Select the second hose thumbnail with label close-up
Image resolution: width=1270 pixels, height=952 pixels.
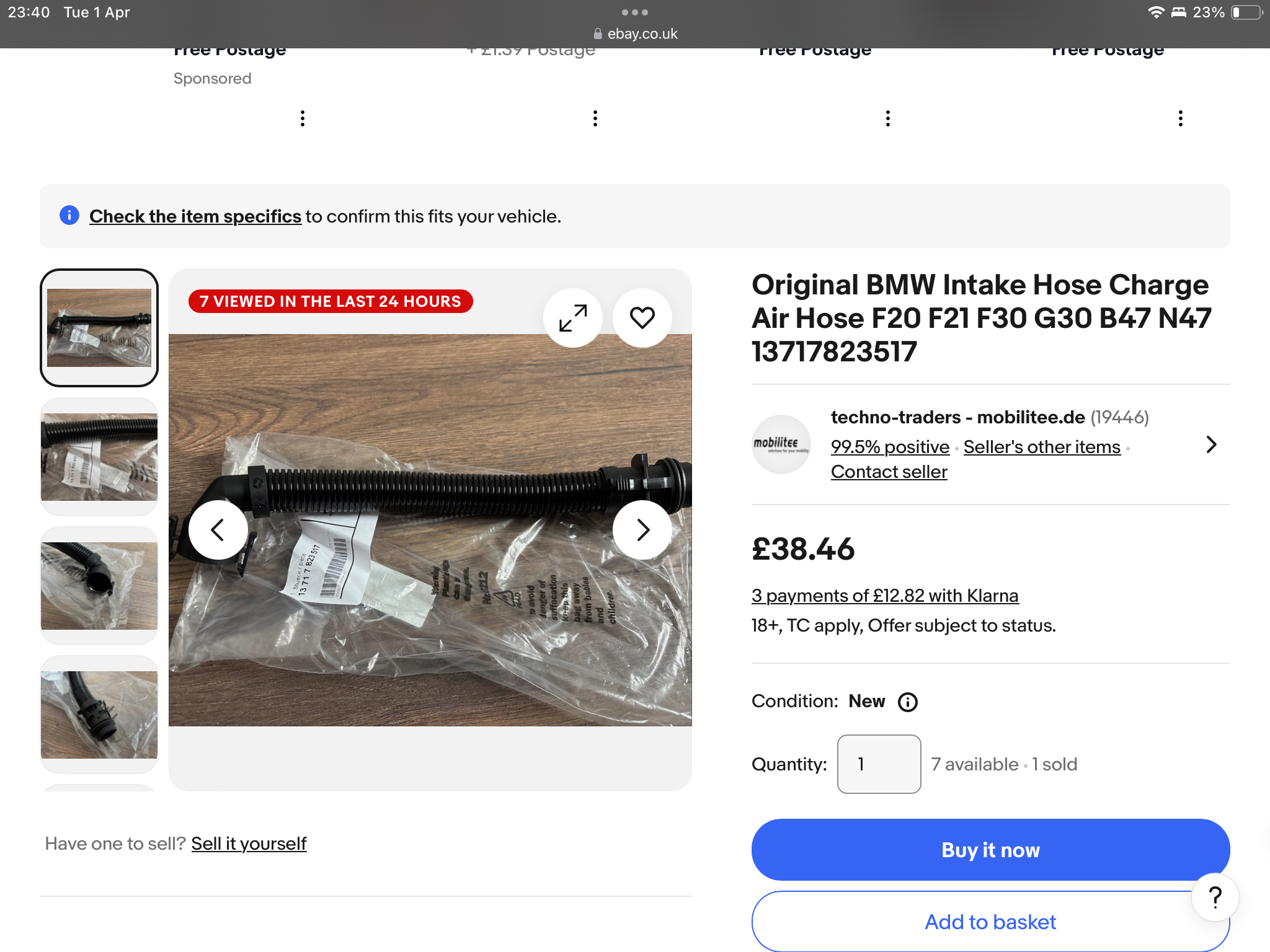99,457
